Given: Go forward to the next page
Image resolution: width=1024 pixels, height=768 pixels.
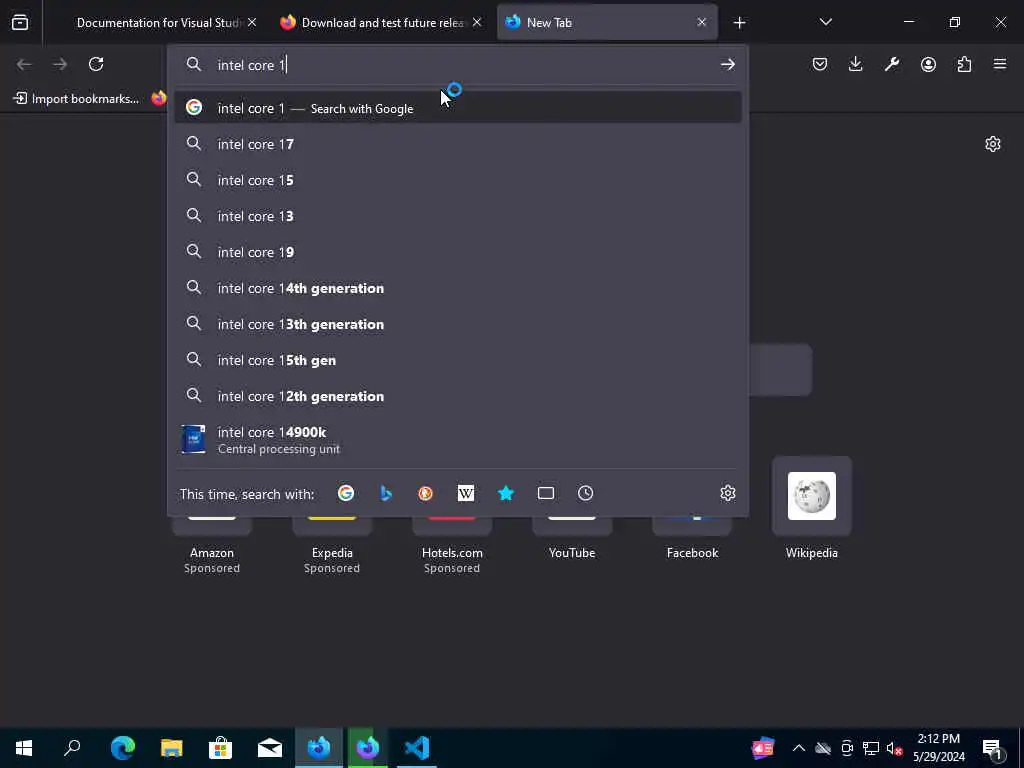Looking at the screenshot, I should point(60,64).
